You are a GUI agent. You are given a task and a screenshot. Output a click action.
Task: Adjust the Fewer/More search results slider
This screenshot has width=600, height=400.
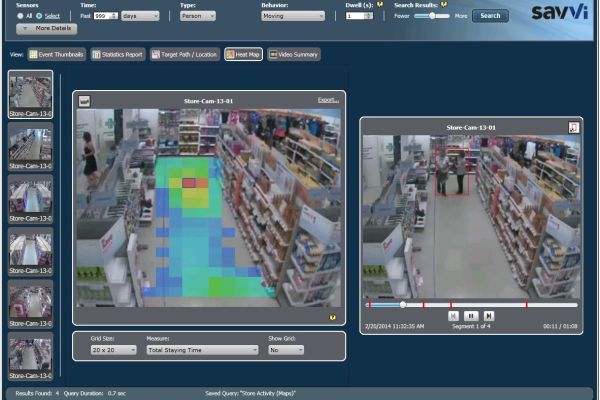[x=432, y=16]
